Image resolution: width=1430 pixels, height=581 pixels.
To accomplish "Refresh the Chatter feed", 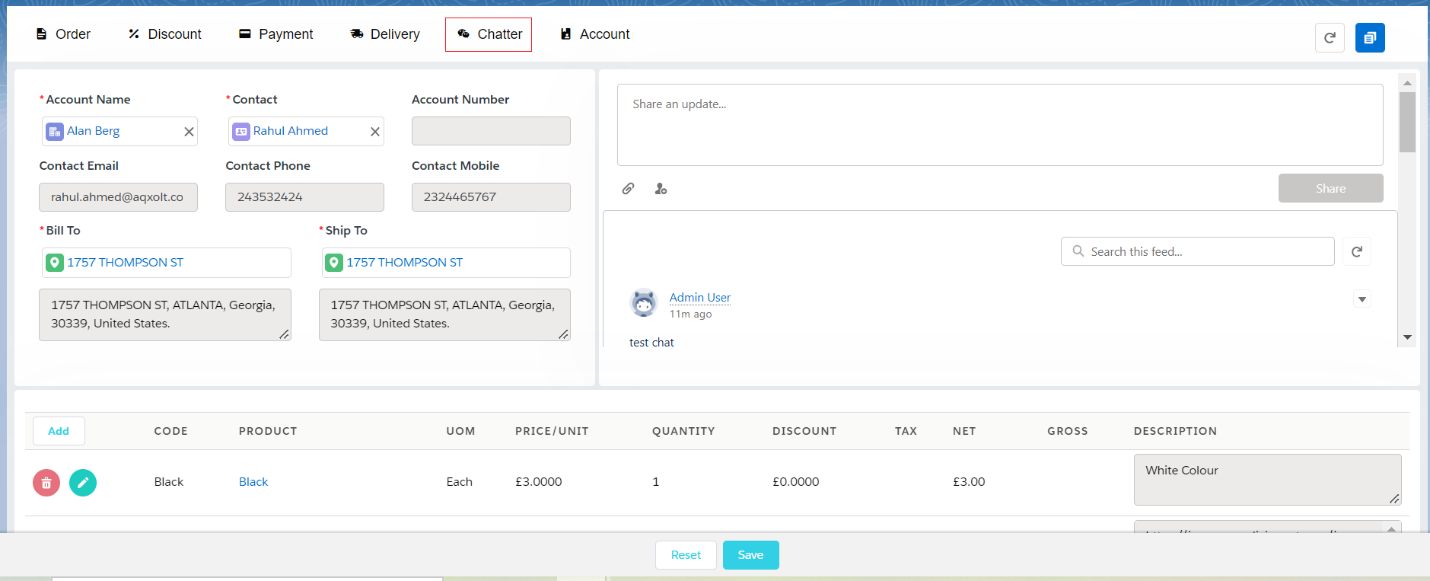I will pyautogui.click(x=1357, y=252).
